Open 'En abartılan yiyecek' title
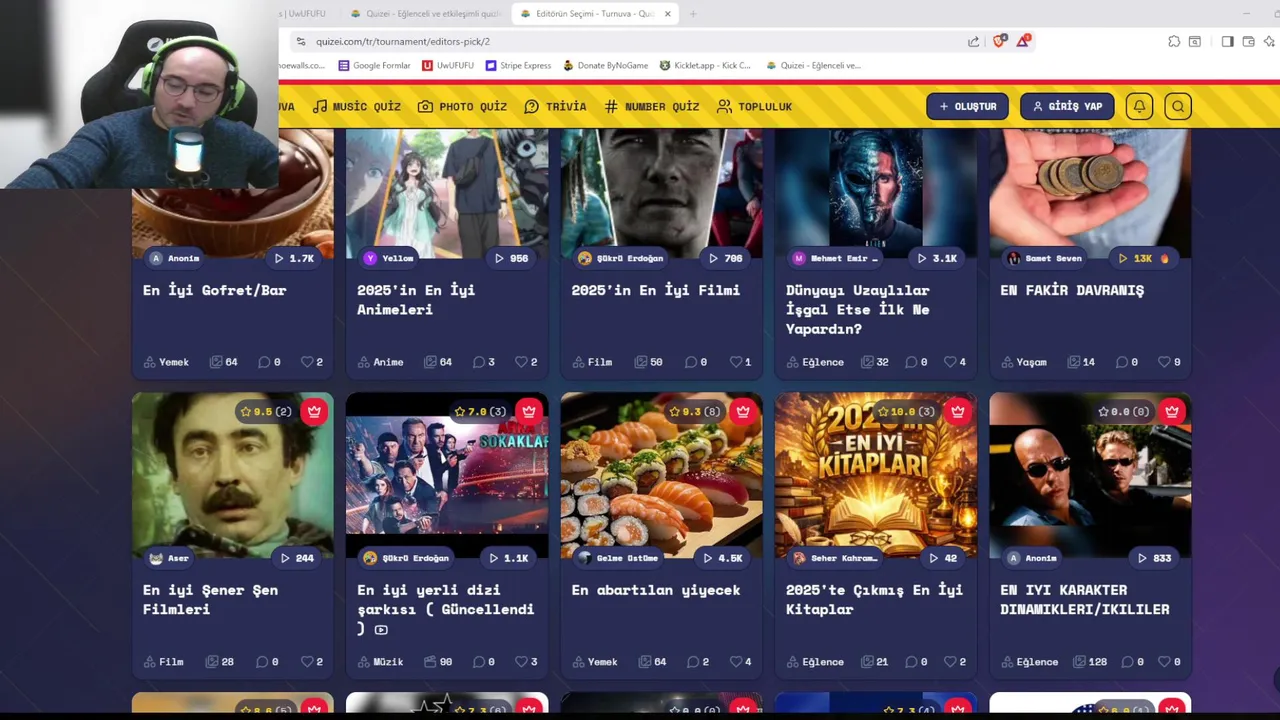 [656, 590]
